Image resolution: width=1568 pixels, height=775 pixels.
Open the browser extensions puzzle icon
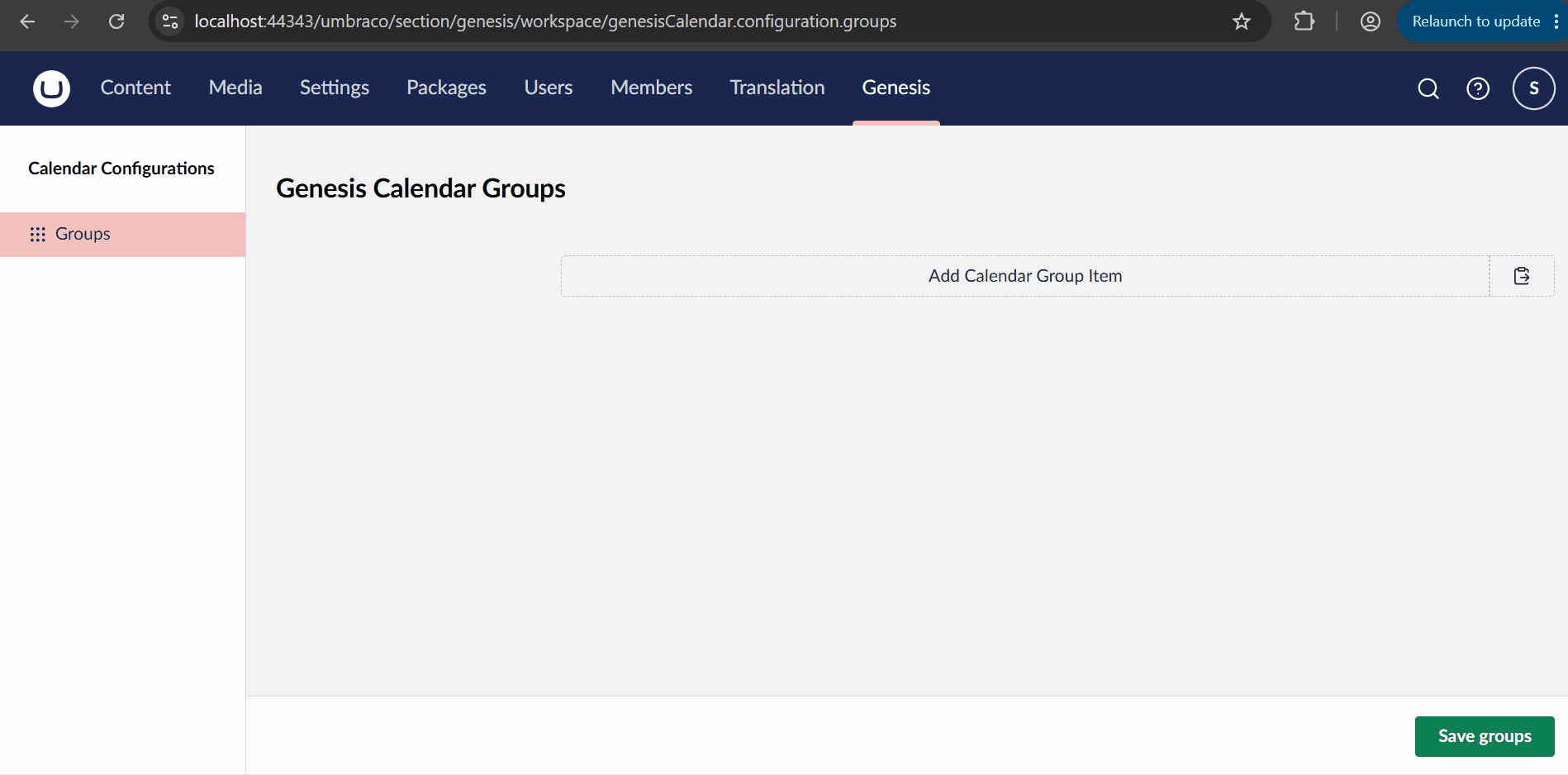click(1304, 21)
